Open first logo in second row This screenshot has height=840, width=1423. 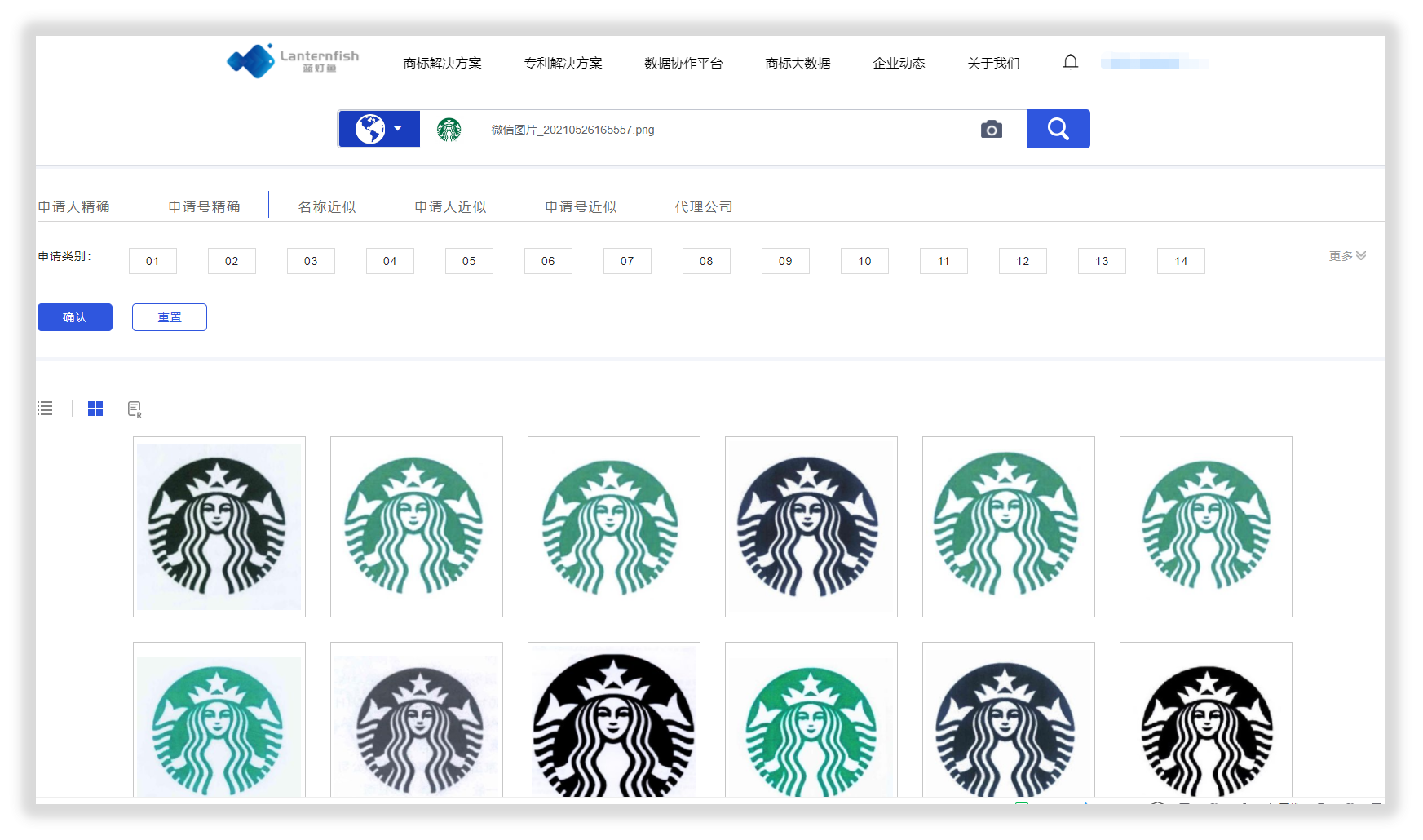click(219, 719)
